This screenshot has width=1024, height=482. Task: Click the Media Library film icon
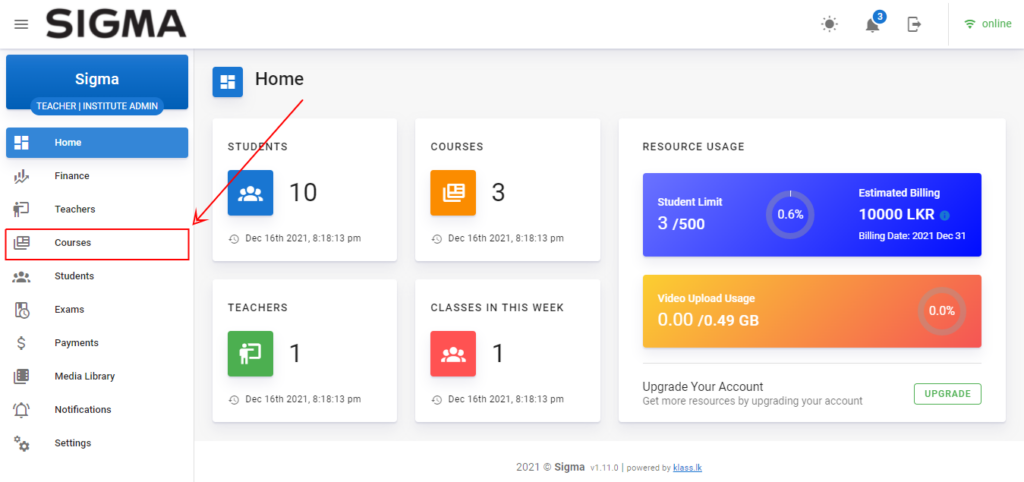point(22,376)
